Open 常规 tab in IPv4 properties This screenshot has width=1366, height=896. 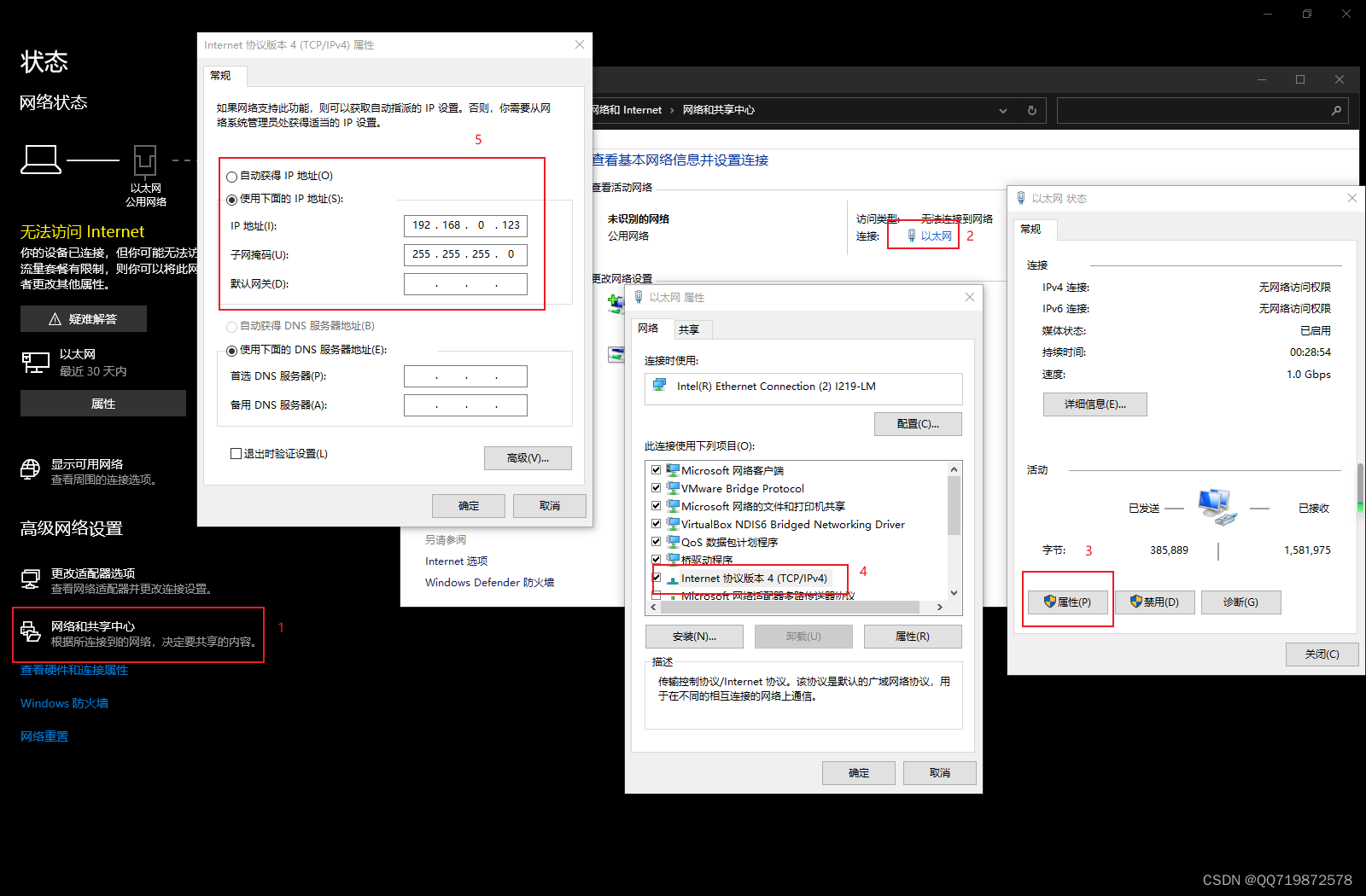(x=225, y=76)
